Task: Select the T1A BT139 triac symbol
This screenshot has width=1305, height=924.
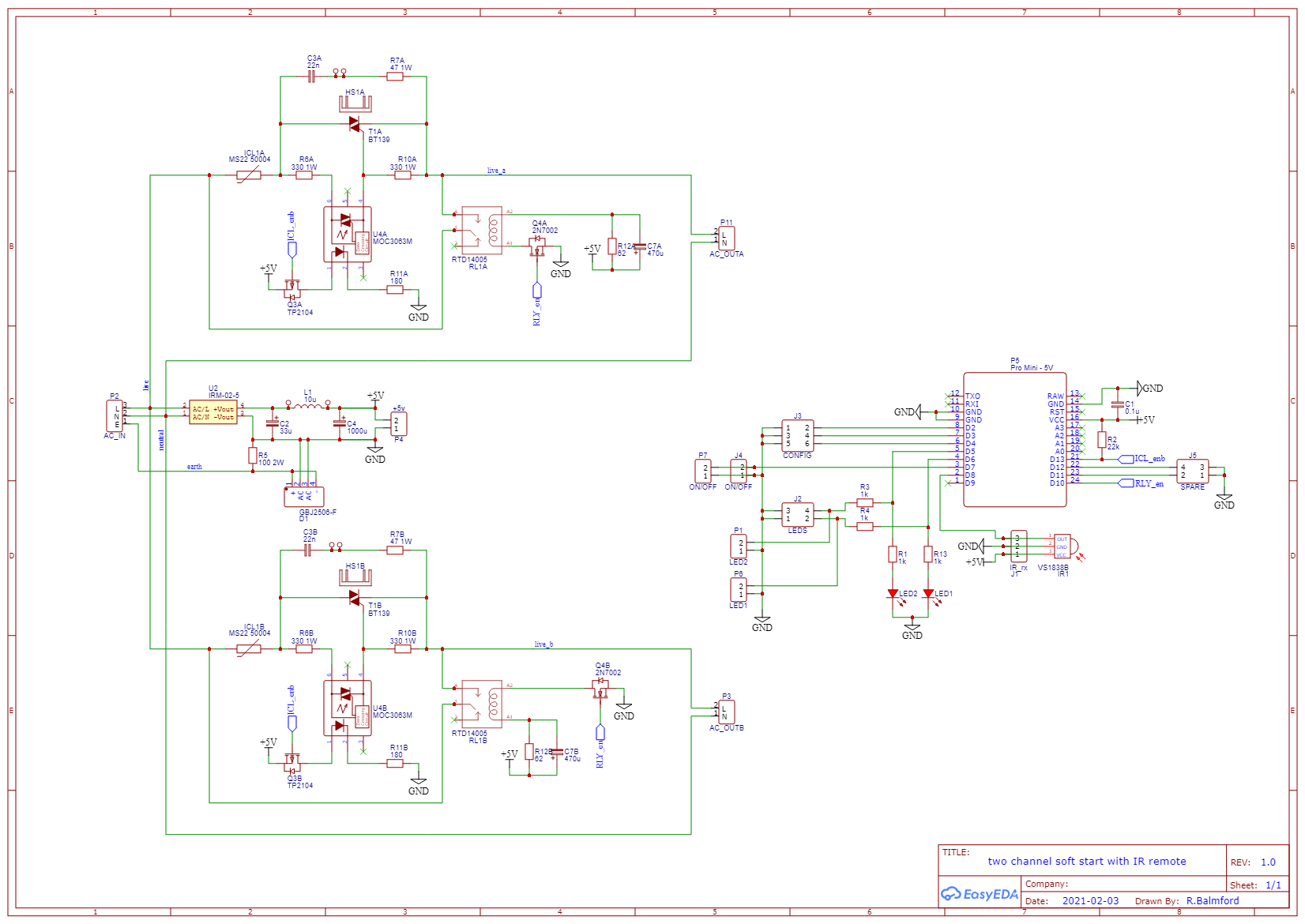Action: coord(355,124)
